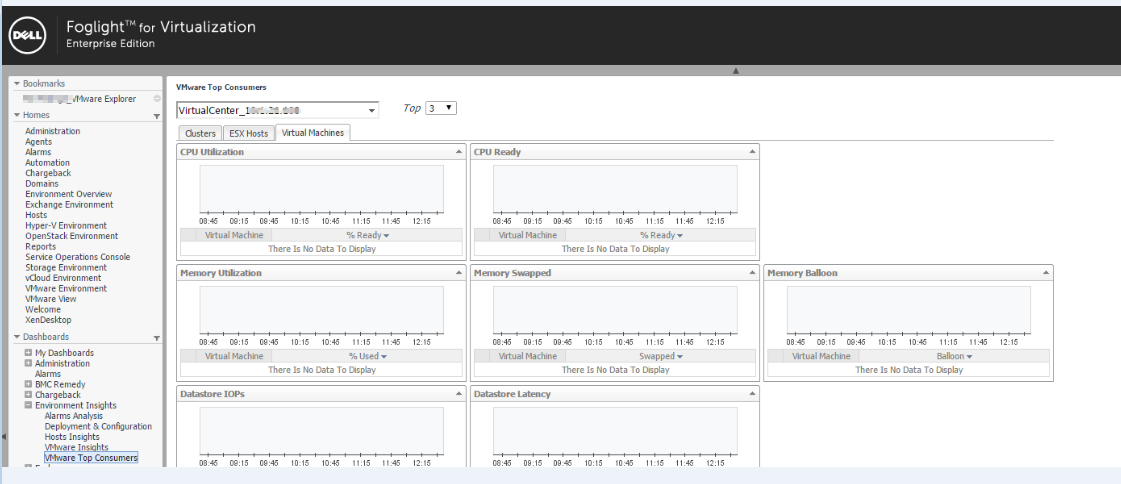Viewport: 1121px width, 484px height.
Task: Open VMware View home
Action: (51, 299)
